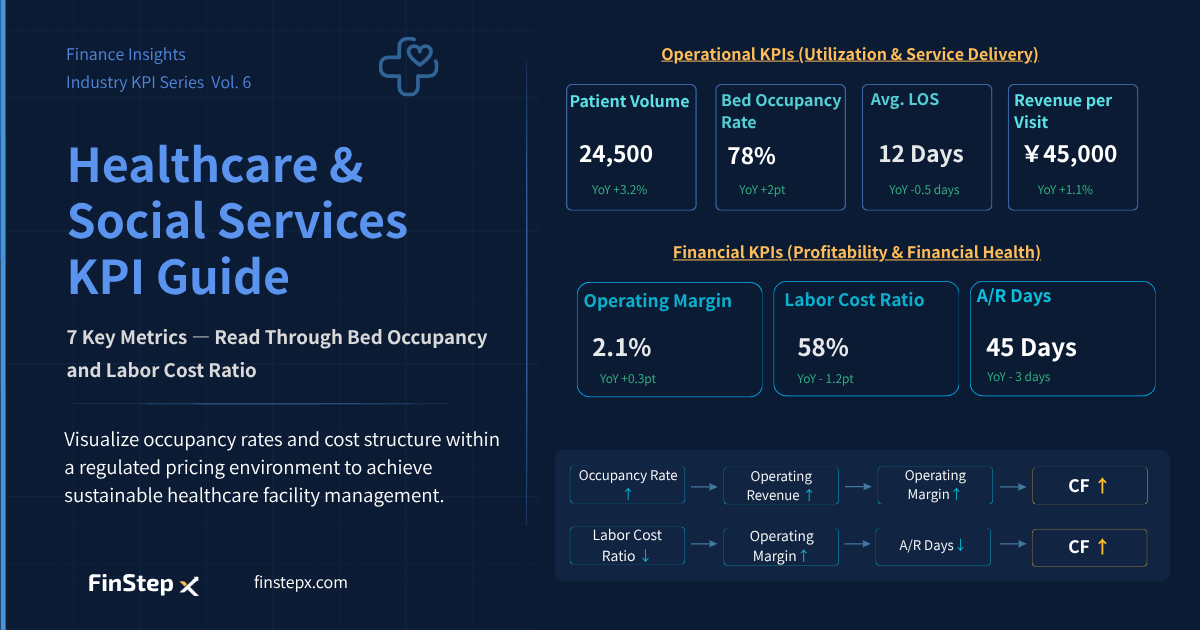Viewport: 1200px width, 630px height.
Task: Click arrow connector between Occupancy Rate and Operating Revenue
Action: [x=704, y=487]
